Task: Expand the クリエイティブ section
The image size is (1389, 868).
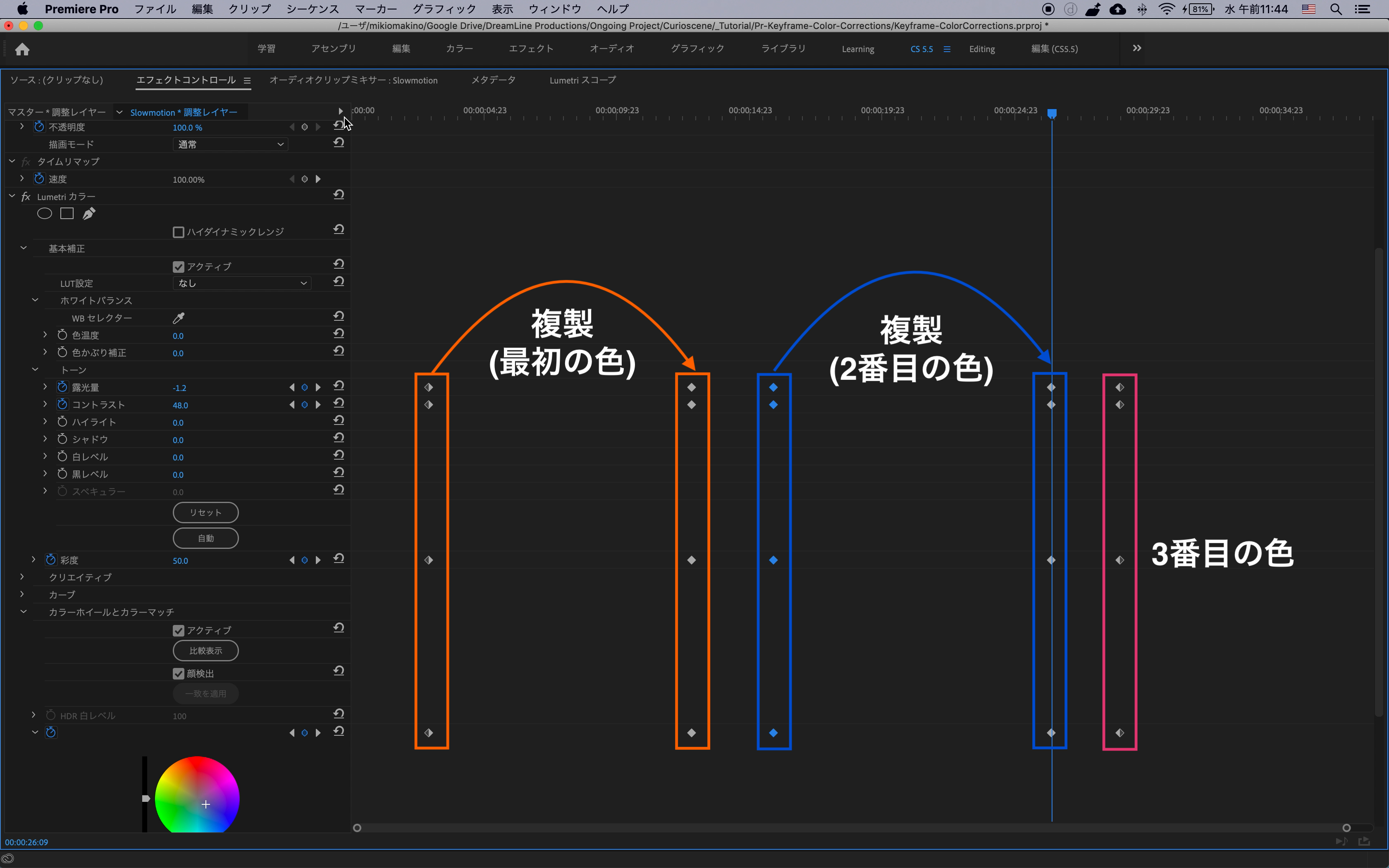Action: (22, 577)
